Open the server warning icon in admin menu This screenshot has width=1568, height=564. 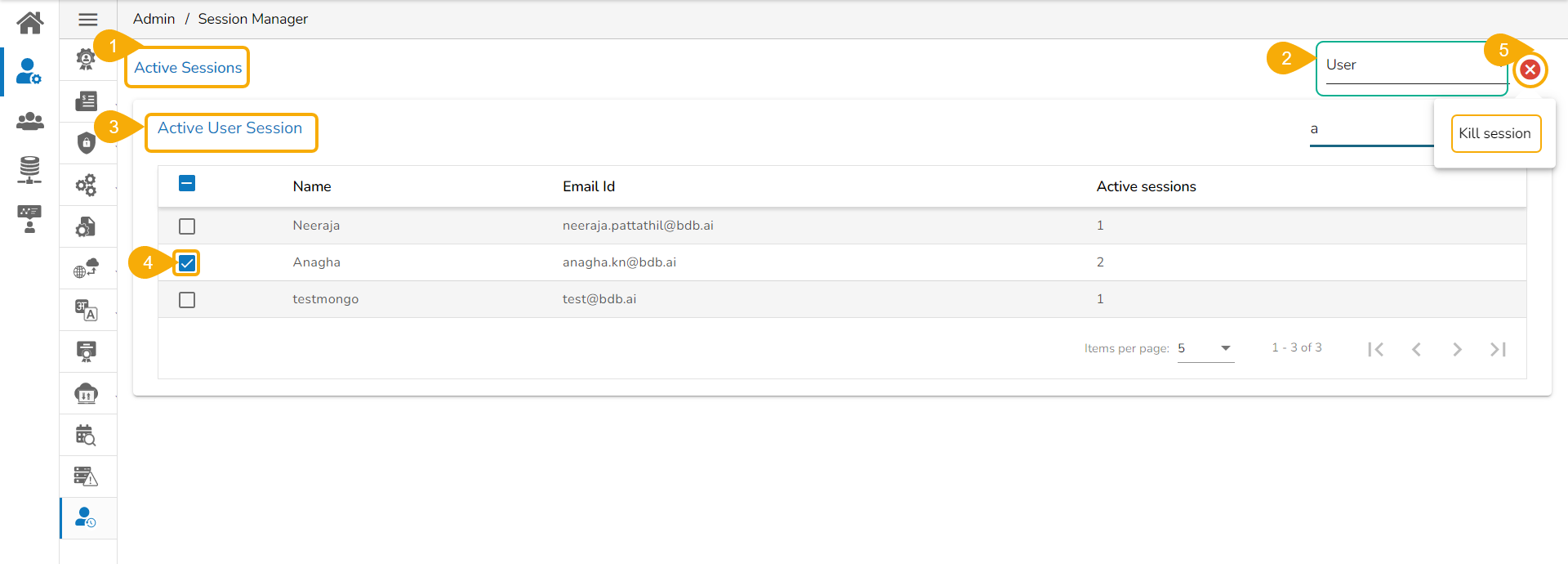pos(87,476)
